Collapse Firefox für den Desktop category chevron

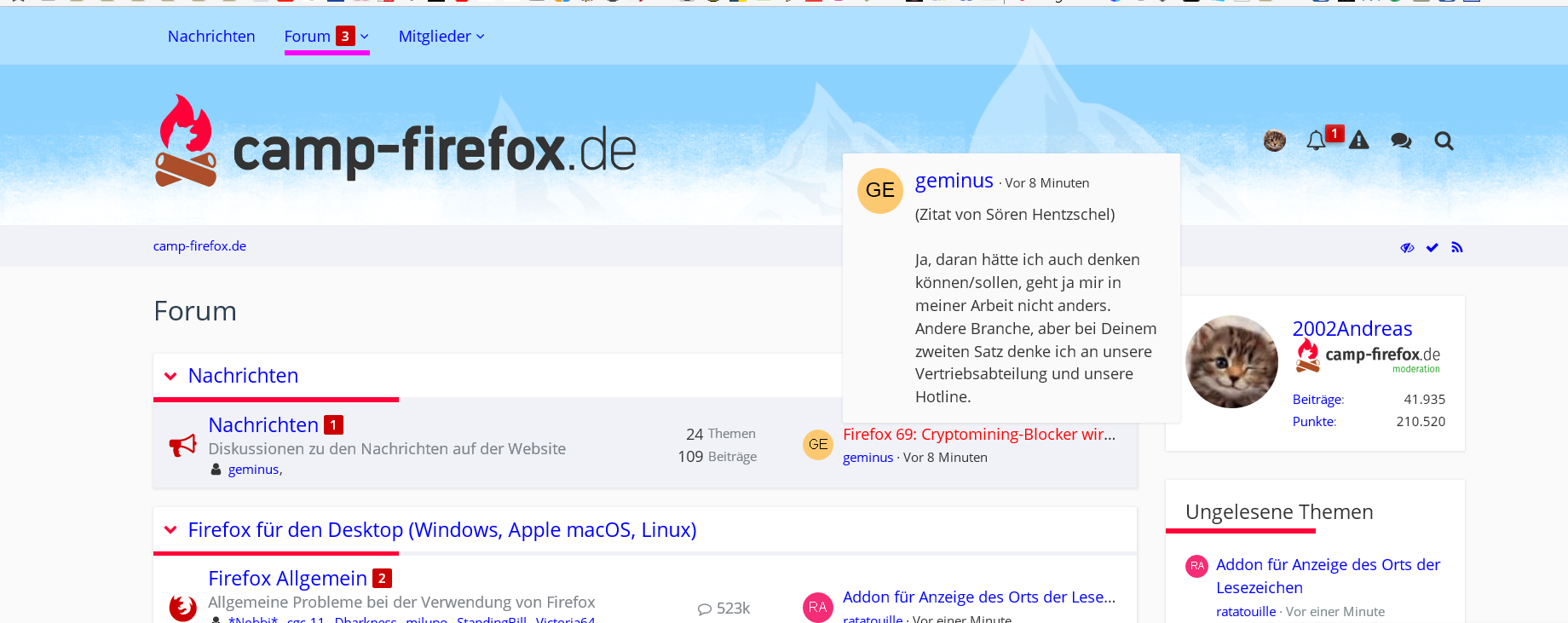pyautogui.click(x=170, y=529)
